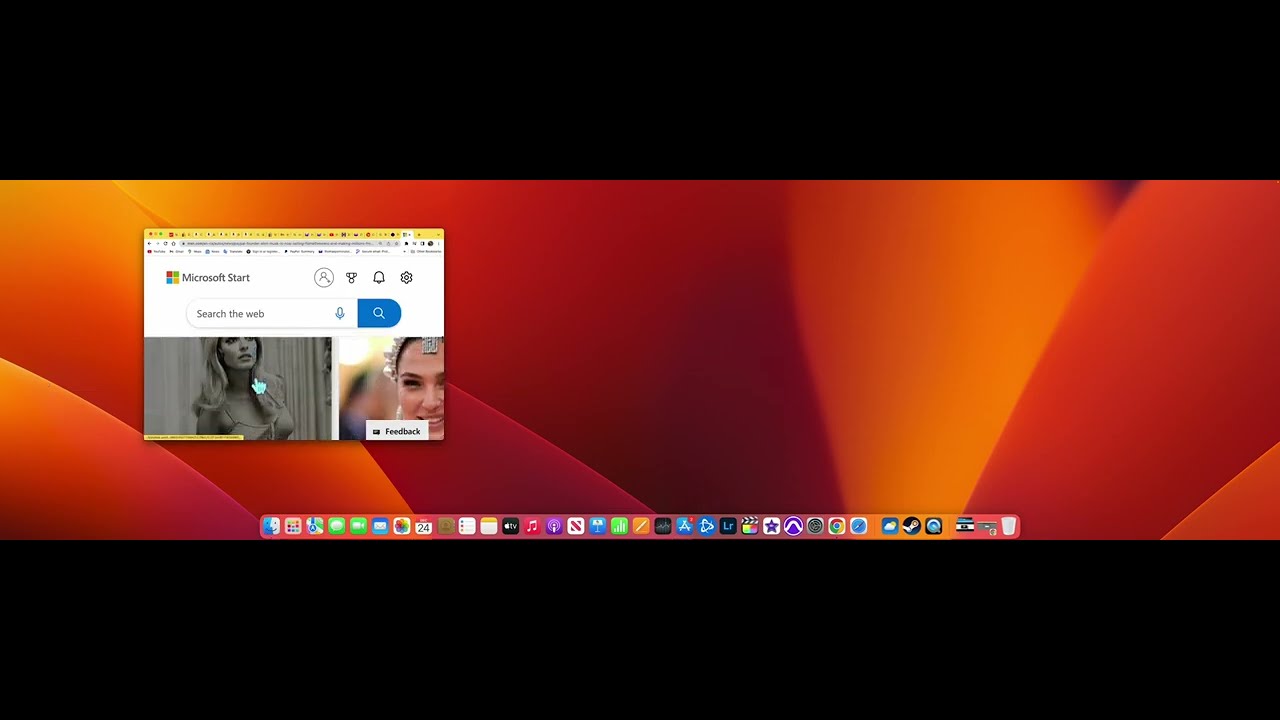
Task: Click the Microsoft Start logo
Action: point(208,278)
